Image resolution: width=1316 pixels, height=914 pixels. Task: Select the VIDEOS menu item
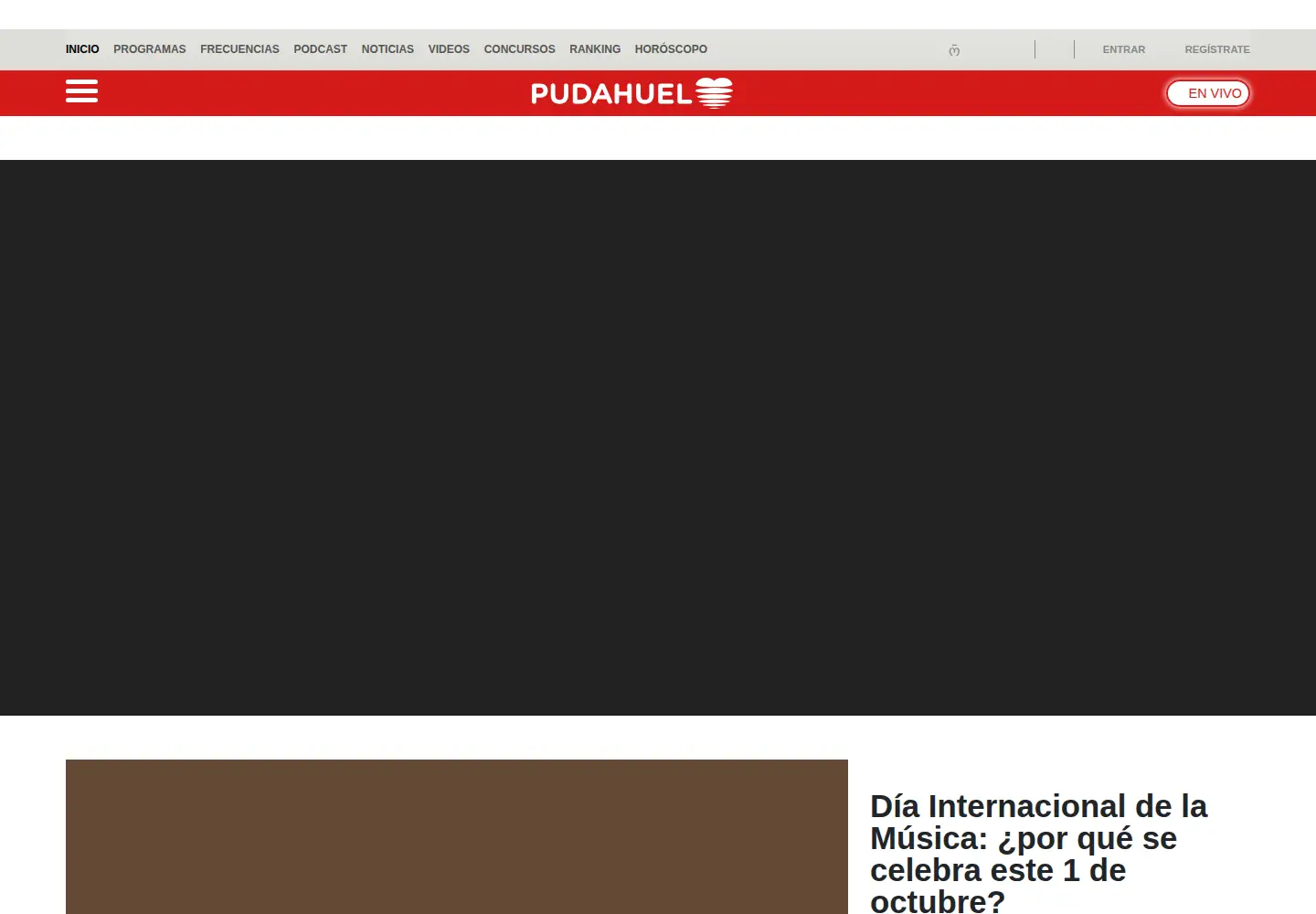[449, 49]
